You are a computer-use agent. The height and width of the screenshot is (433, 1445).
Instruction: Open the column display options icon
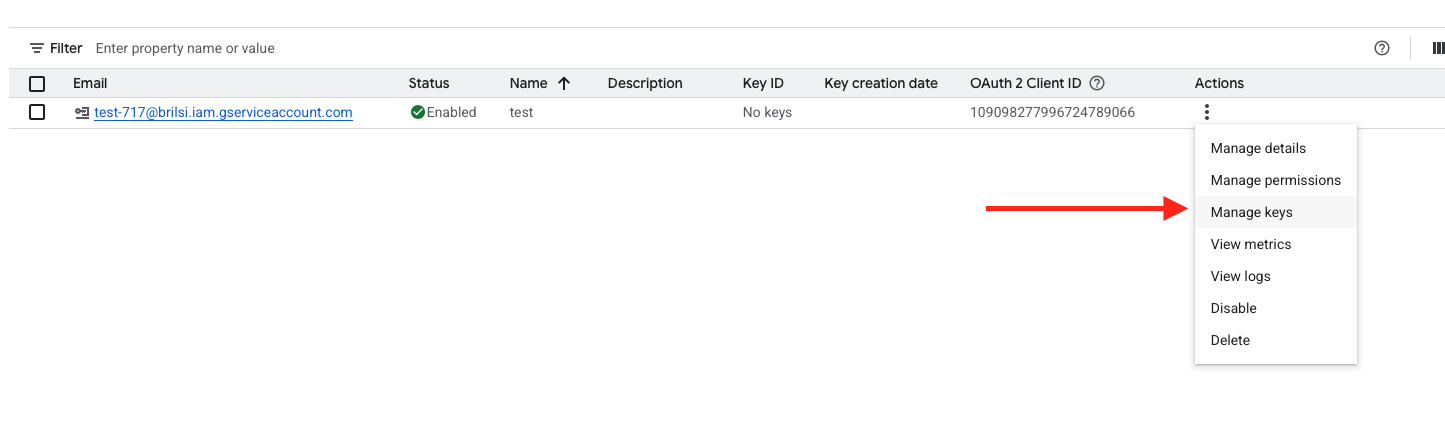pyautogui.click(x=1438, y=48)
